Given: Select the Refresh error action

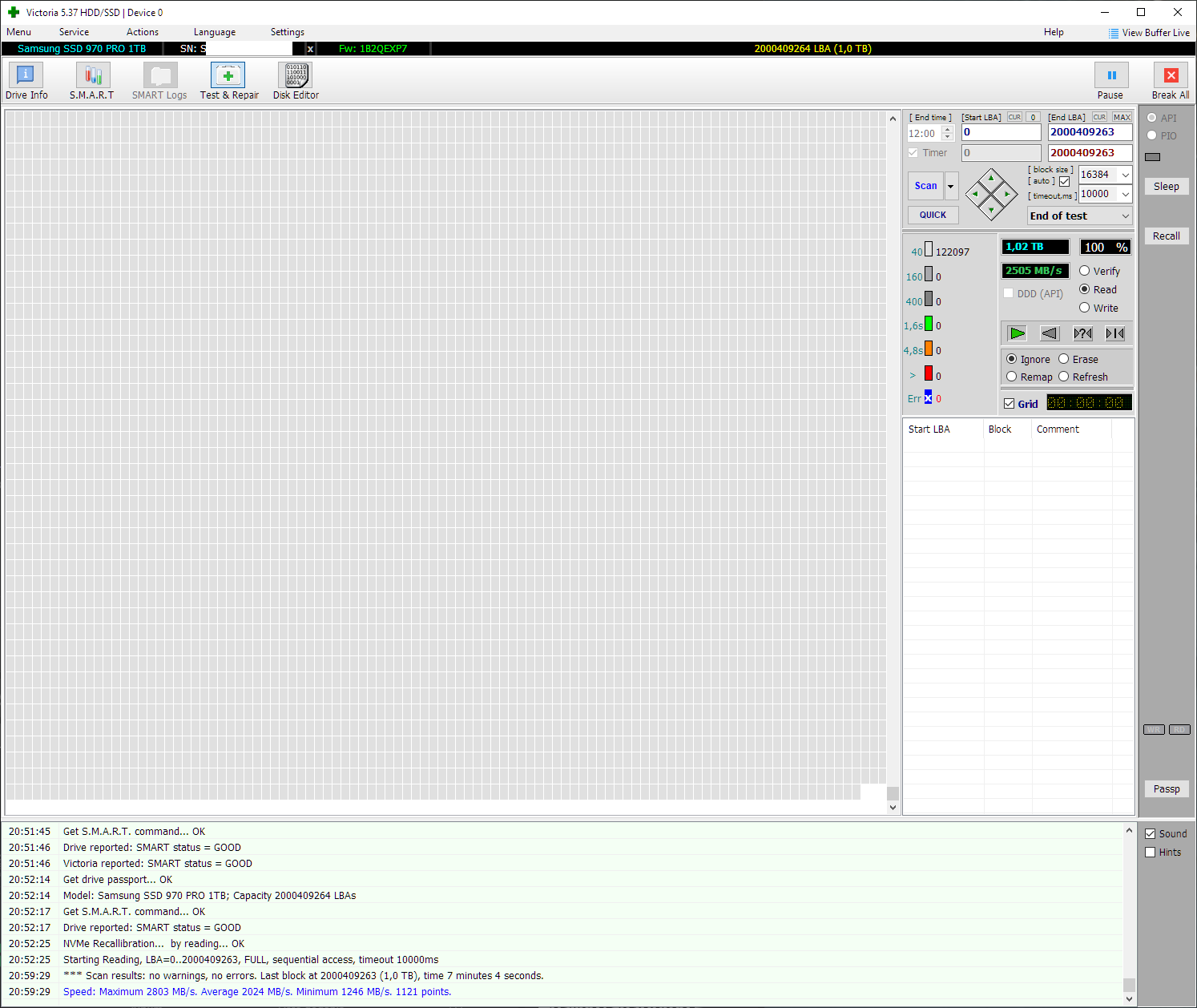Looking at the screenshot, I should point(1064,377).
